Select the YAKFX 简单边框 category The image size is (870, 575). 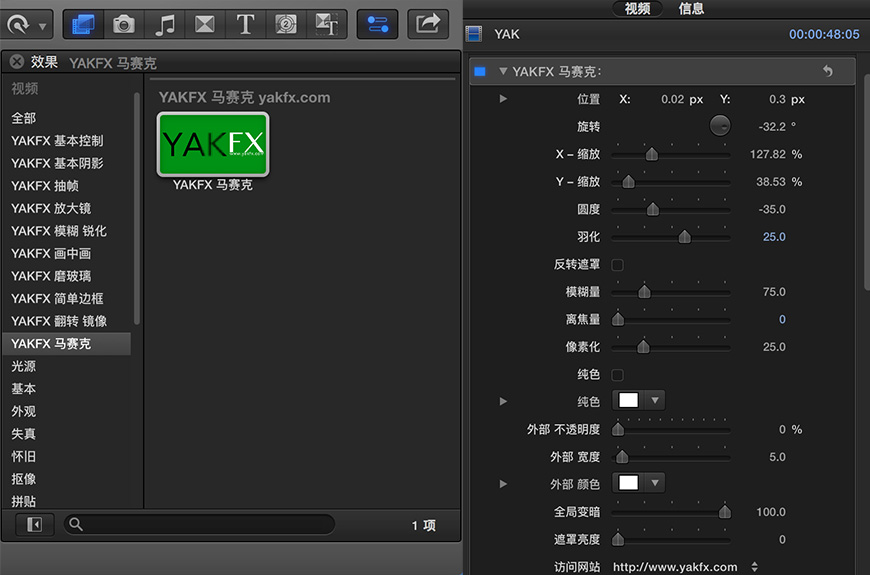[57, 299]
